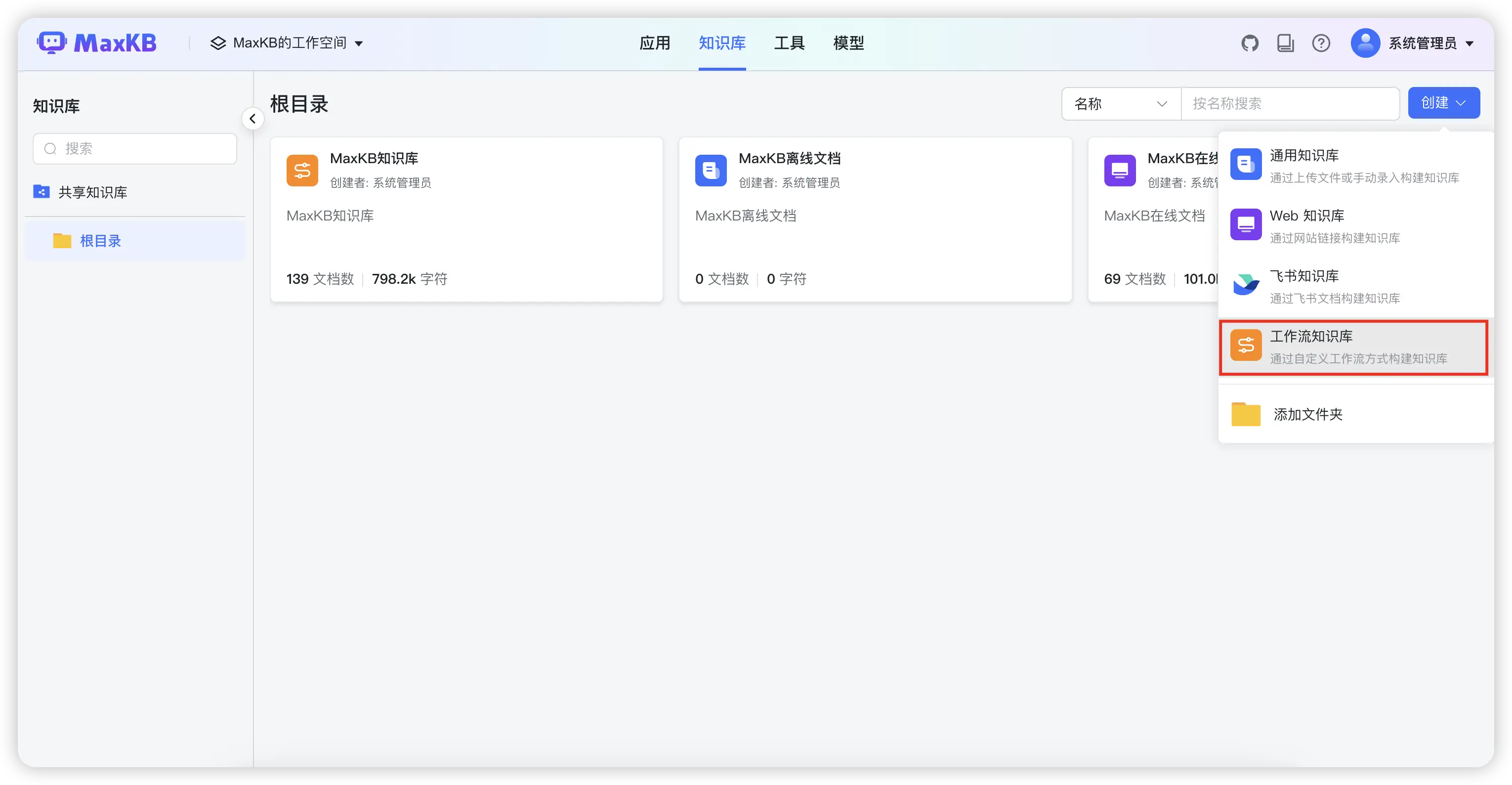Viewport: 1512px width, 785px height.
Task: Click the 创建 create button
Action: click(1444, 103)
